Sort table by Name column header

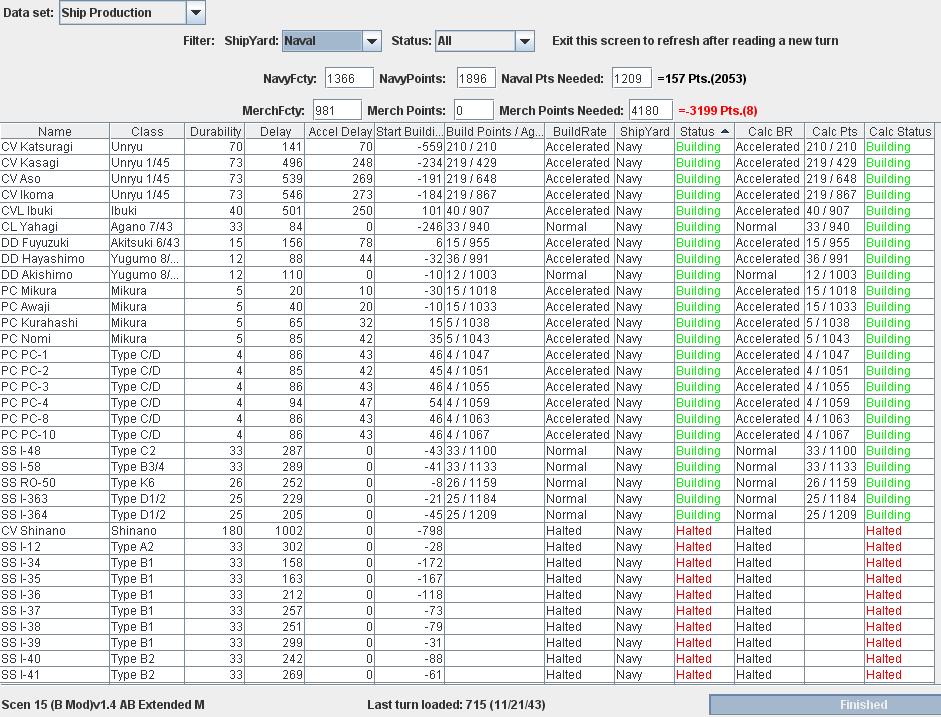[55, 131]
